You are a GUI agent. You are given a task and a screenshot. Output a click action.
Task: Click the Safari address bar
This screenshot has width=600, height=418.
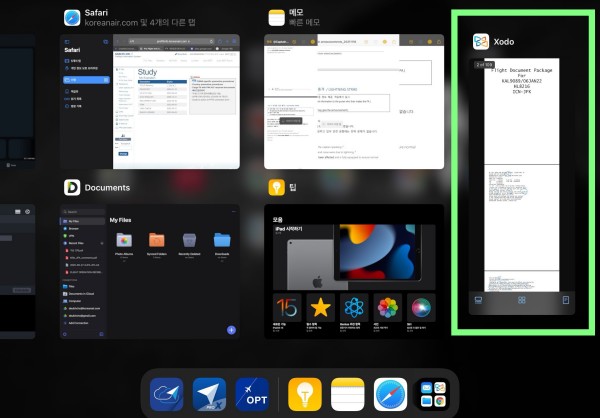point(171,41)
